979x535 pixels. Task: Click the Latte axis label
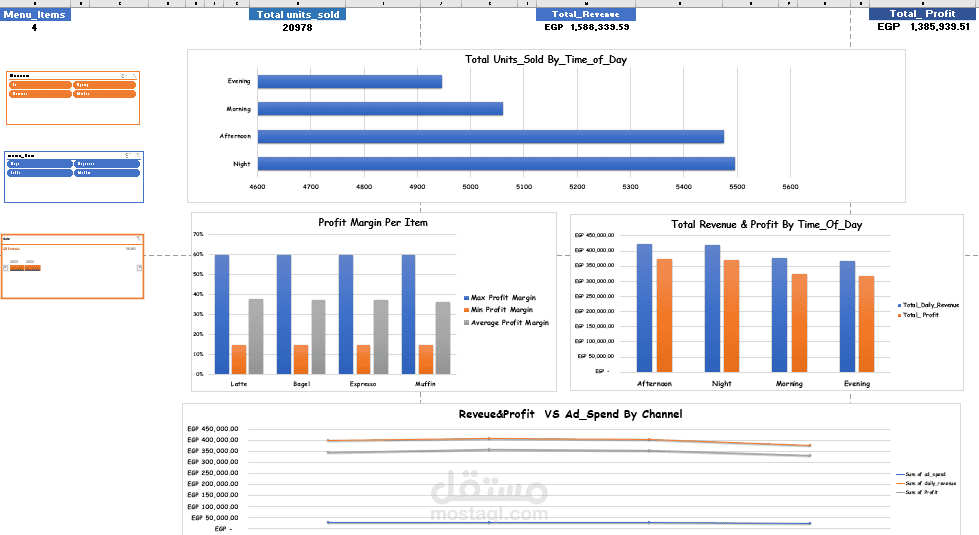[x=239, y=384]
